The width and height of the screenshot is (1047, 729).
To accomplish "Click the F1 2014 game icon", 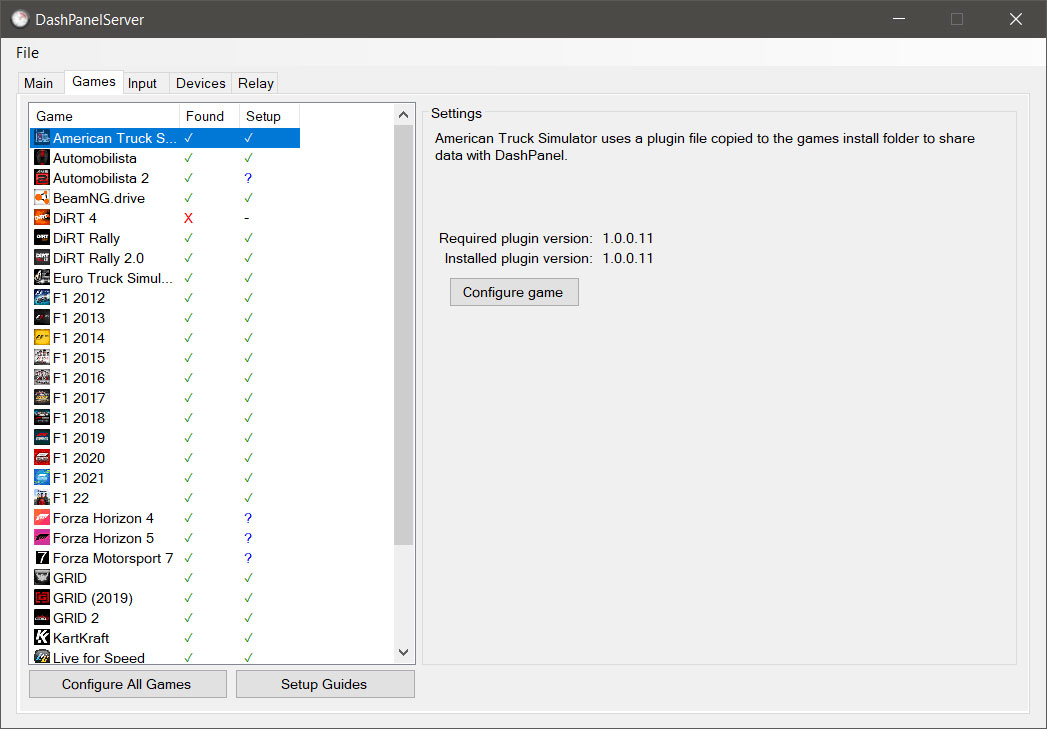I will click(42, 338).
